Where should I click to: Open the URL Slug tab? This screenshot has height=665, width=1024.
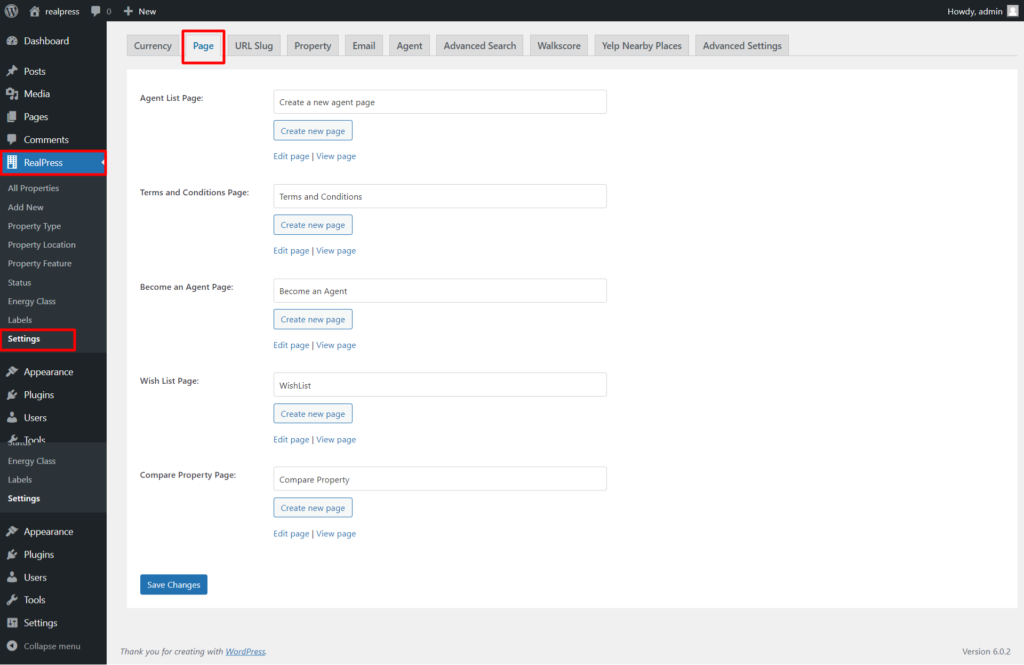coord(254,46)
